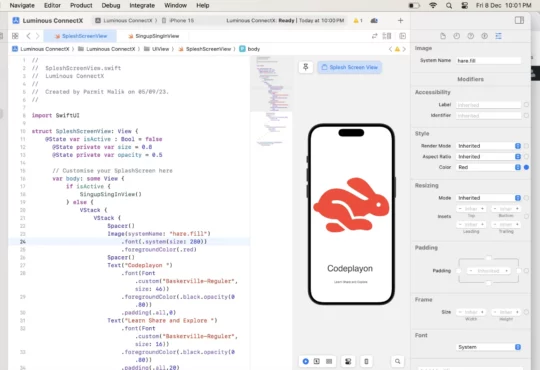Viewport: 540px width, 370px height.
Task: Open the Product menu
Action: [81, 6]
